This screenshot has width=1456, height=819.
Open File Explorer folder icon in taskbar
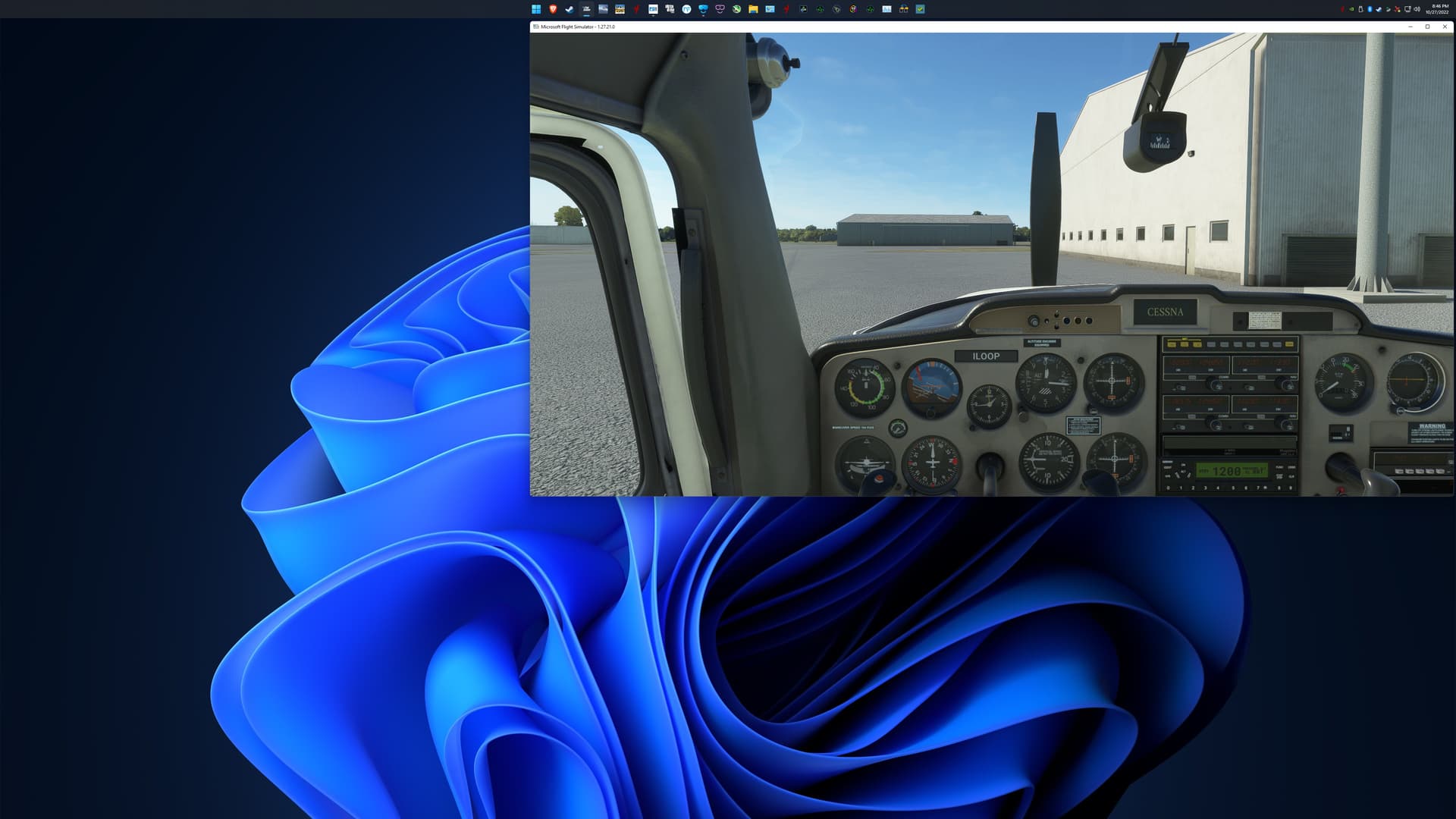(x=753, y=9)
